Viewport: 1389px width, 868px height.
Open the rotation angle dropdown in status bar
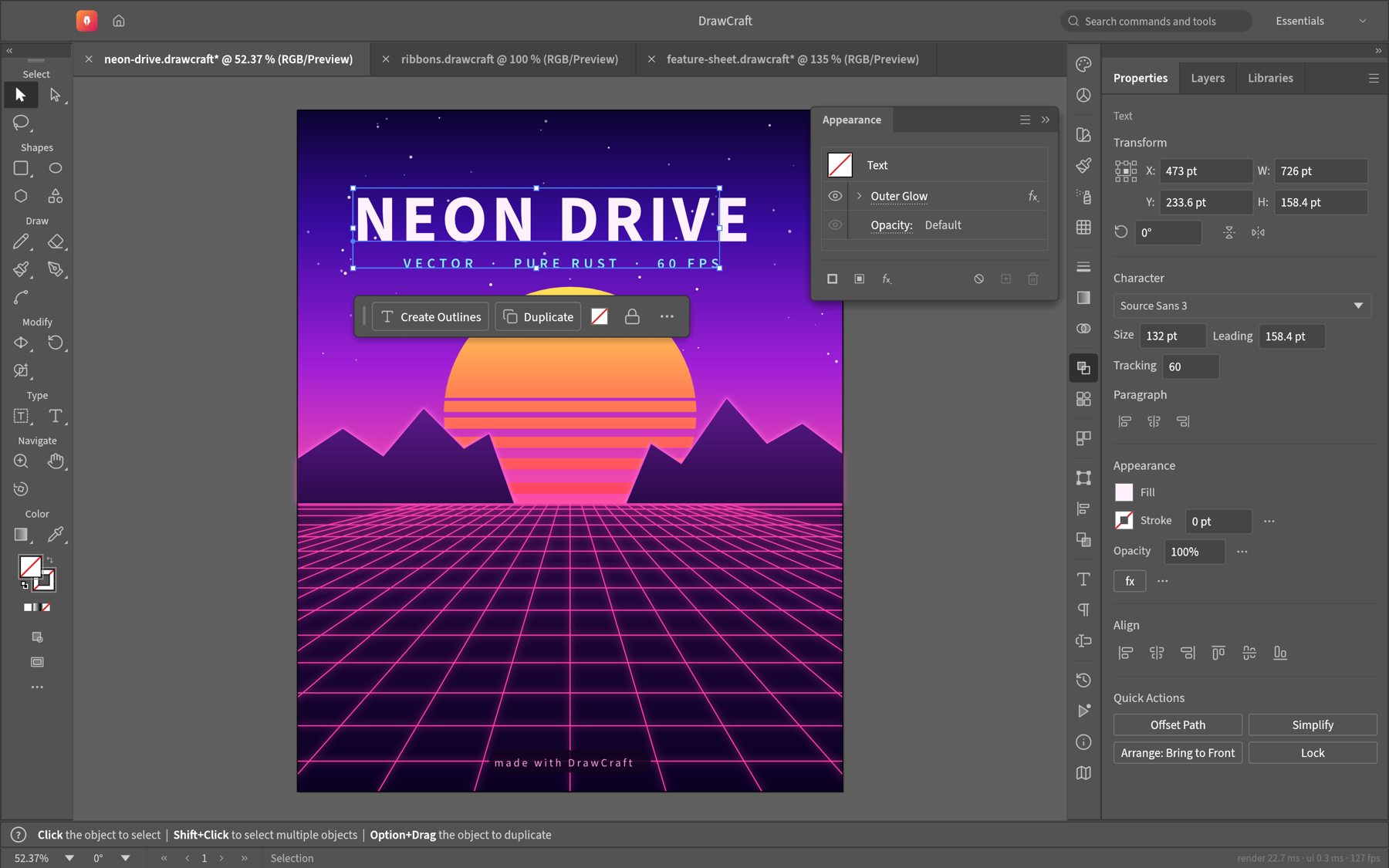(x=125, y=858)
